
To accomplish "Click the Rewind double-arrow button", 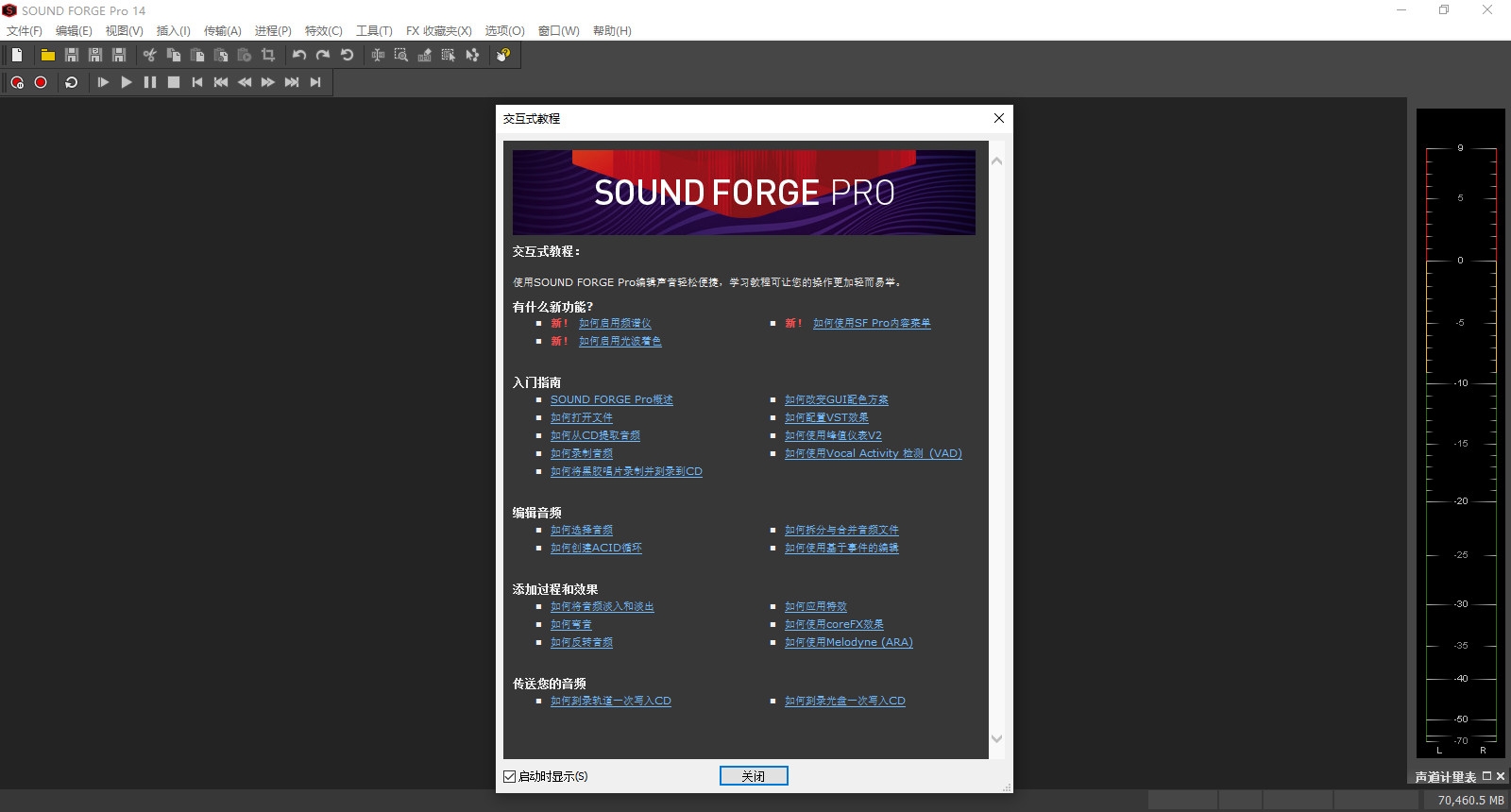I will pos(245,82).
